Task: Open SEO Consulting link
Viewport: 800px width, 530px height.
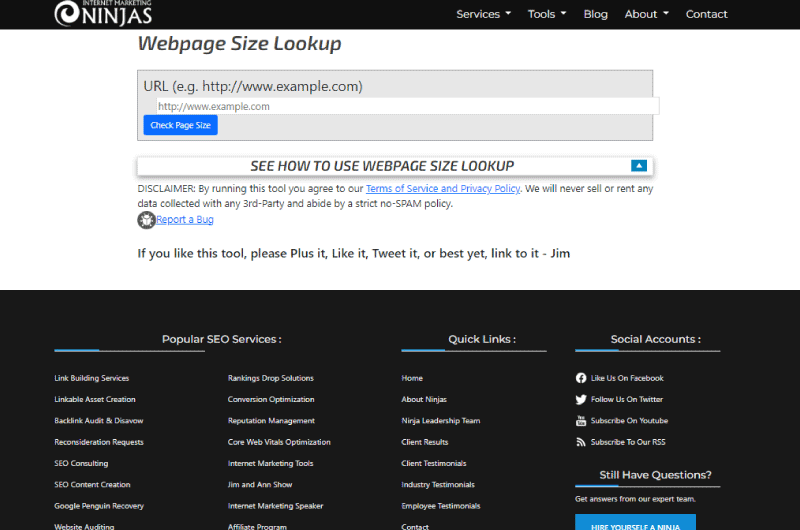Action: point(81,464)
